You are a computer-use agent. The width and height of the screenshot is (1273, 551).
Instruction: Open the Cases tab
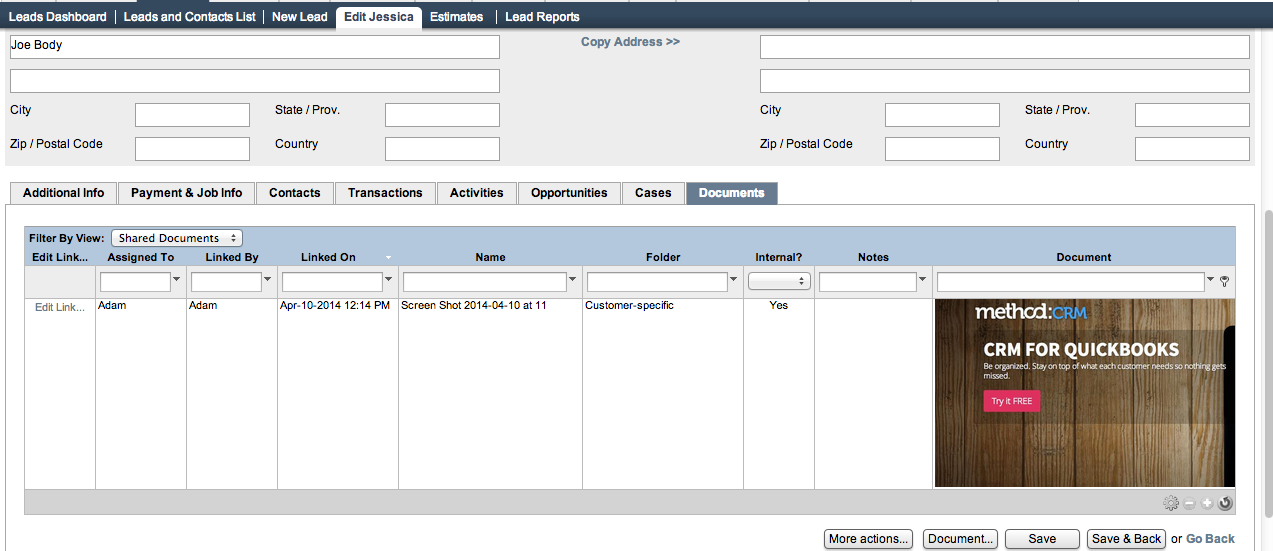(x=653, y=193)
